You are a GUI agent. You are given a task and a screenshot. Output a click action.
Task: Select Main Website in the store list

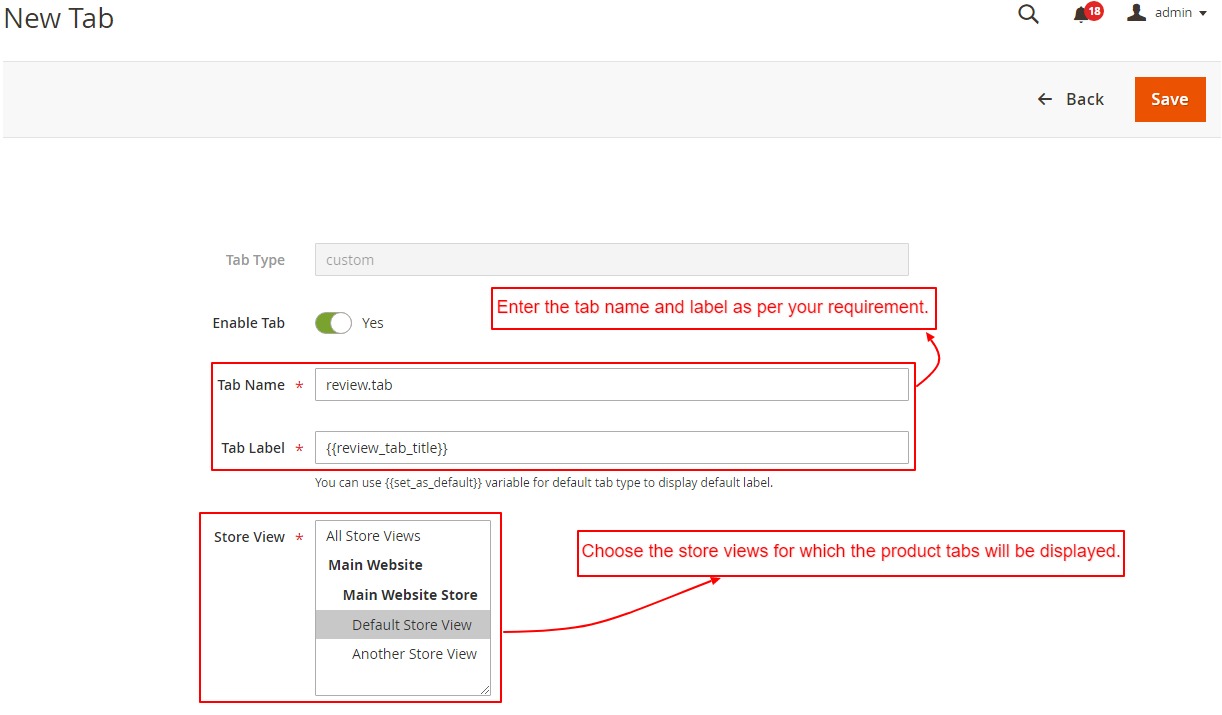375,565
